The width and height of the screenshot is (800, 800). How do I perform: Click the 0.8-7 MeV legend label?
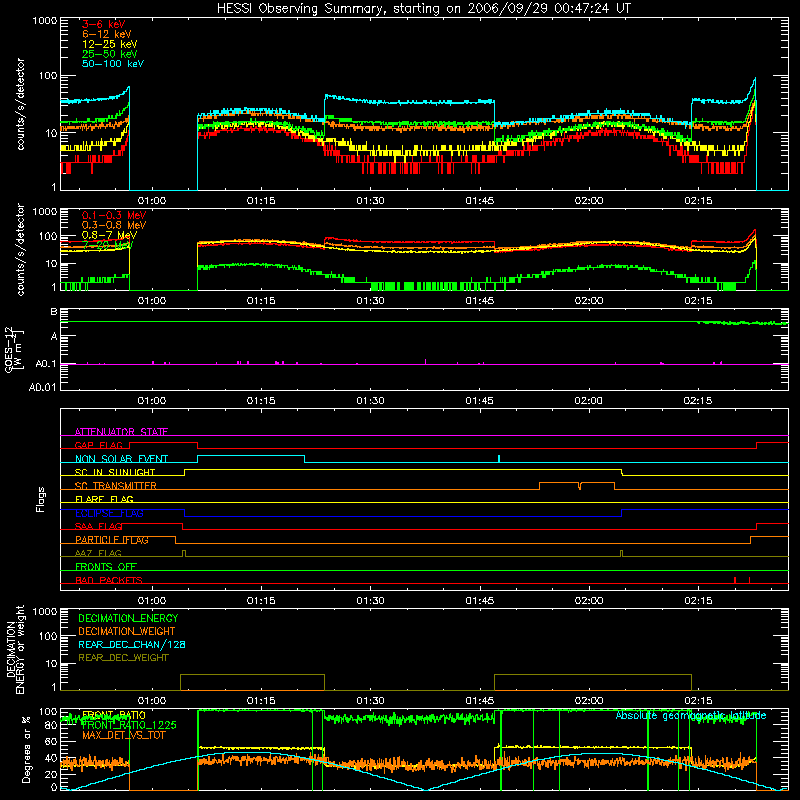point(109,235)
